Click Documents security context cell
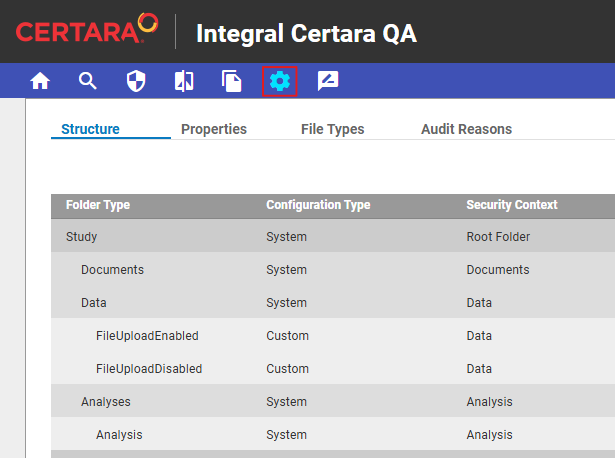Image resolution: width=615 pixels, height=458 pixels. [x=498, y=269]
